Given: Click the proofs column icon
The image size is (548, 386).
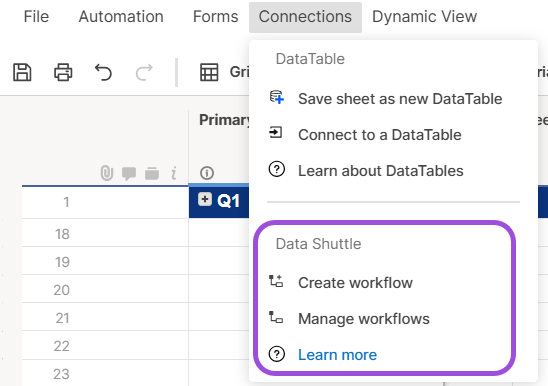Looking at the screenshot, I should 152,173.
